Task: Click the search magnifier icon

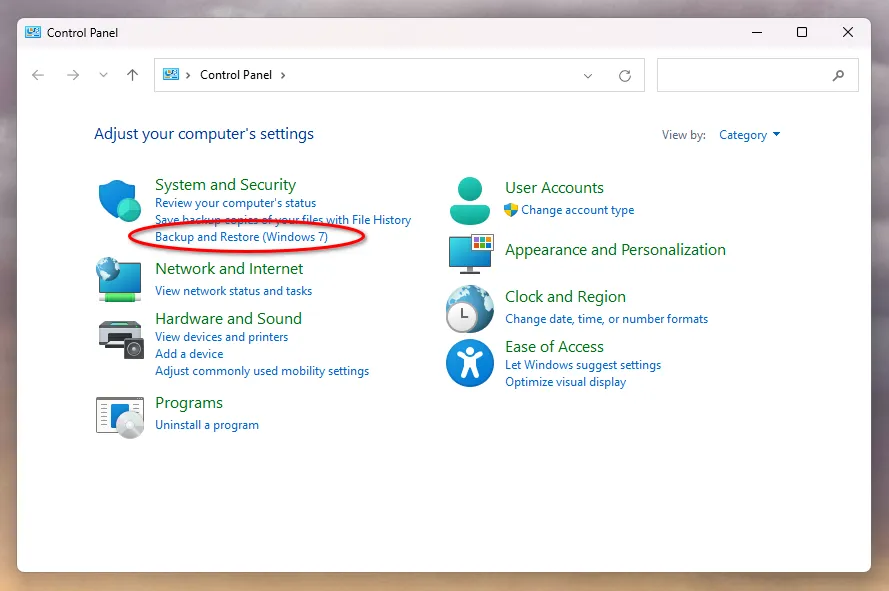Action: click(x=838, y=75)
